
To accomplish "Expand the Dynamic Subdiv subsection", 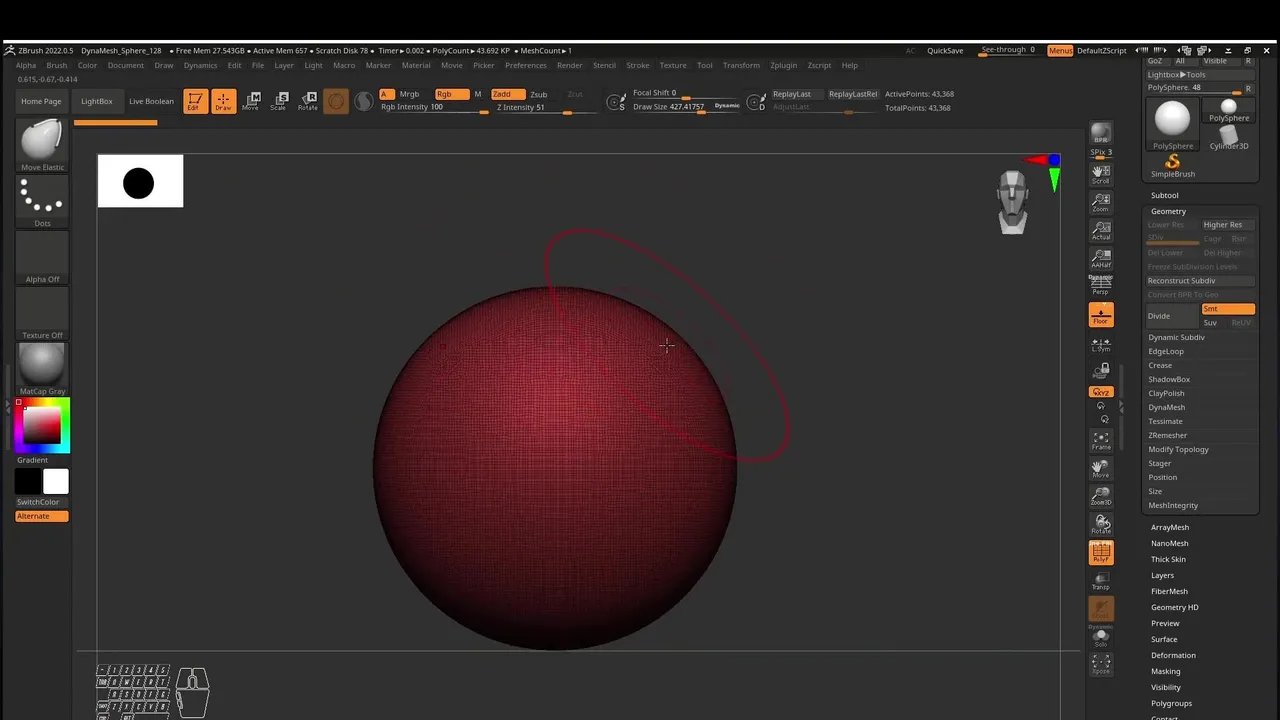I will 1176,337.
